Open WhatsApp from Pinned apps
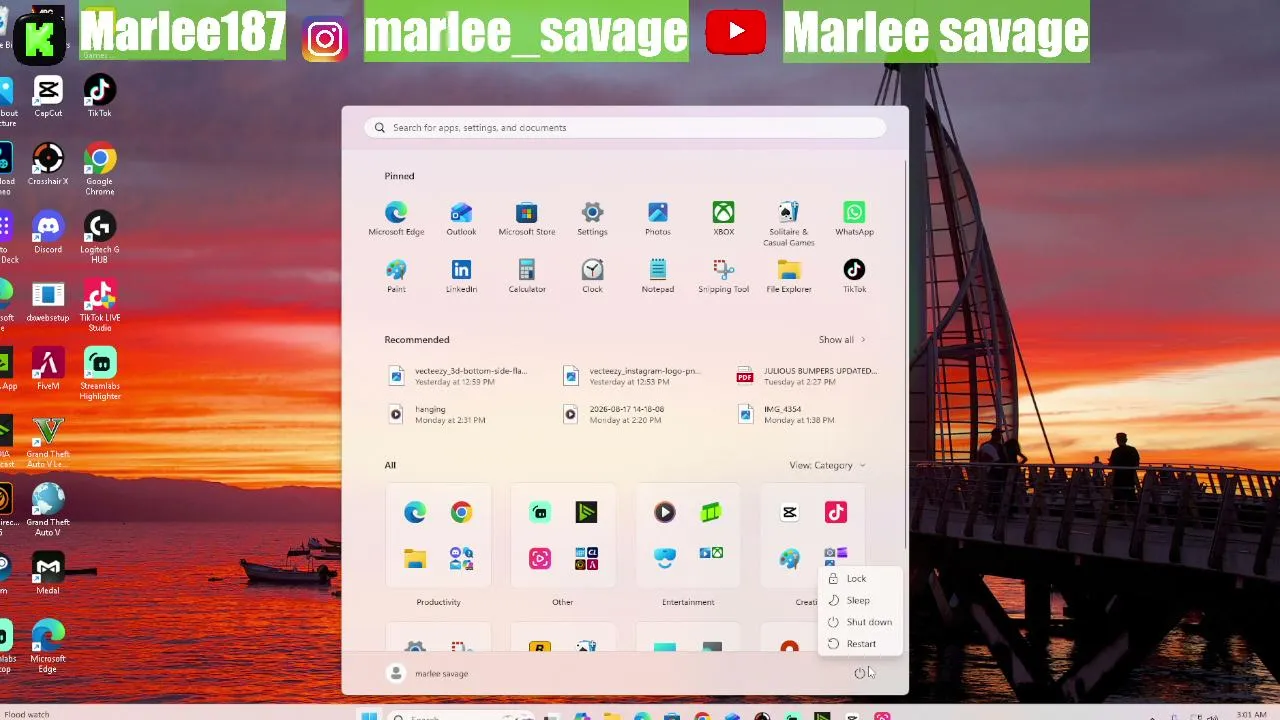Screen dimensions: 1280x720 coord(854,219)
